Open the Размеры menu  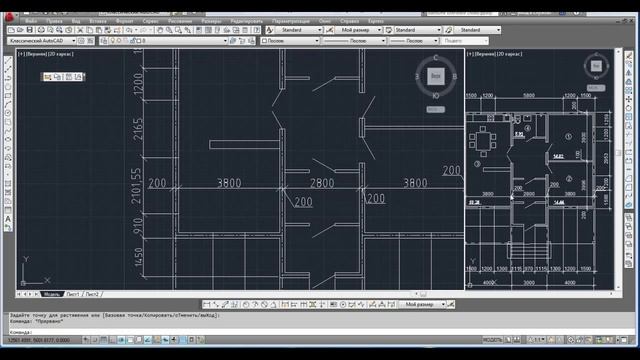coord(211,21)
